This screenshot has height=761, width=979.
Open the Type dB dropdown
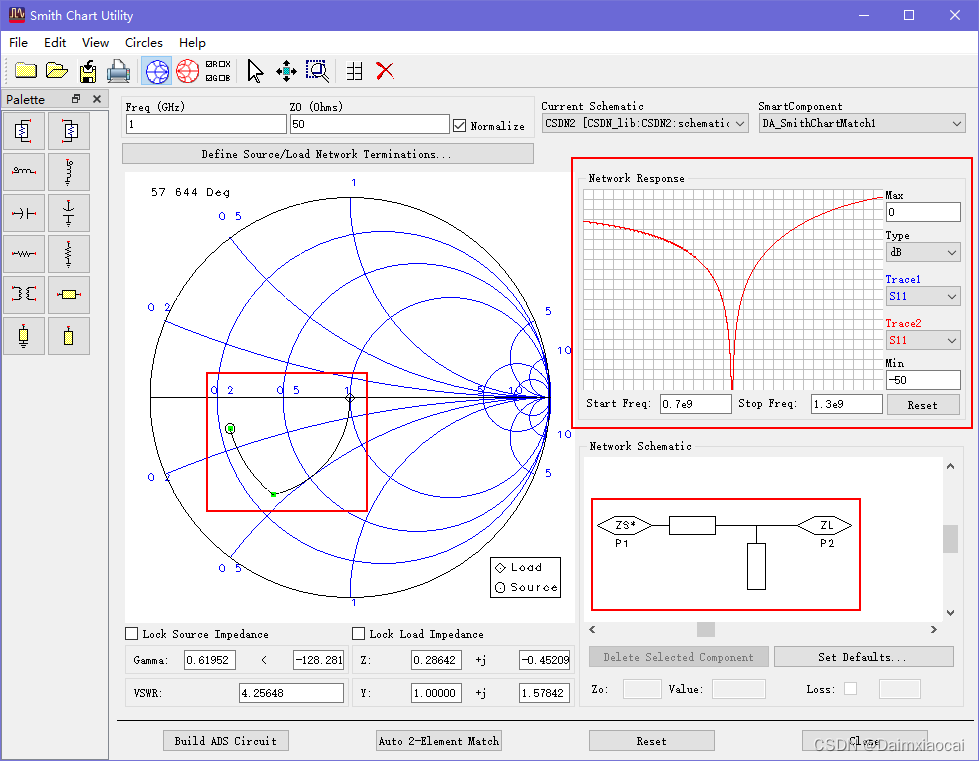coord(923,252)
